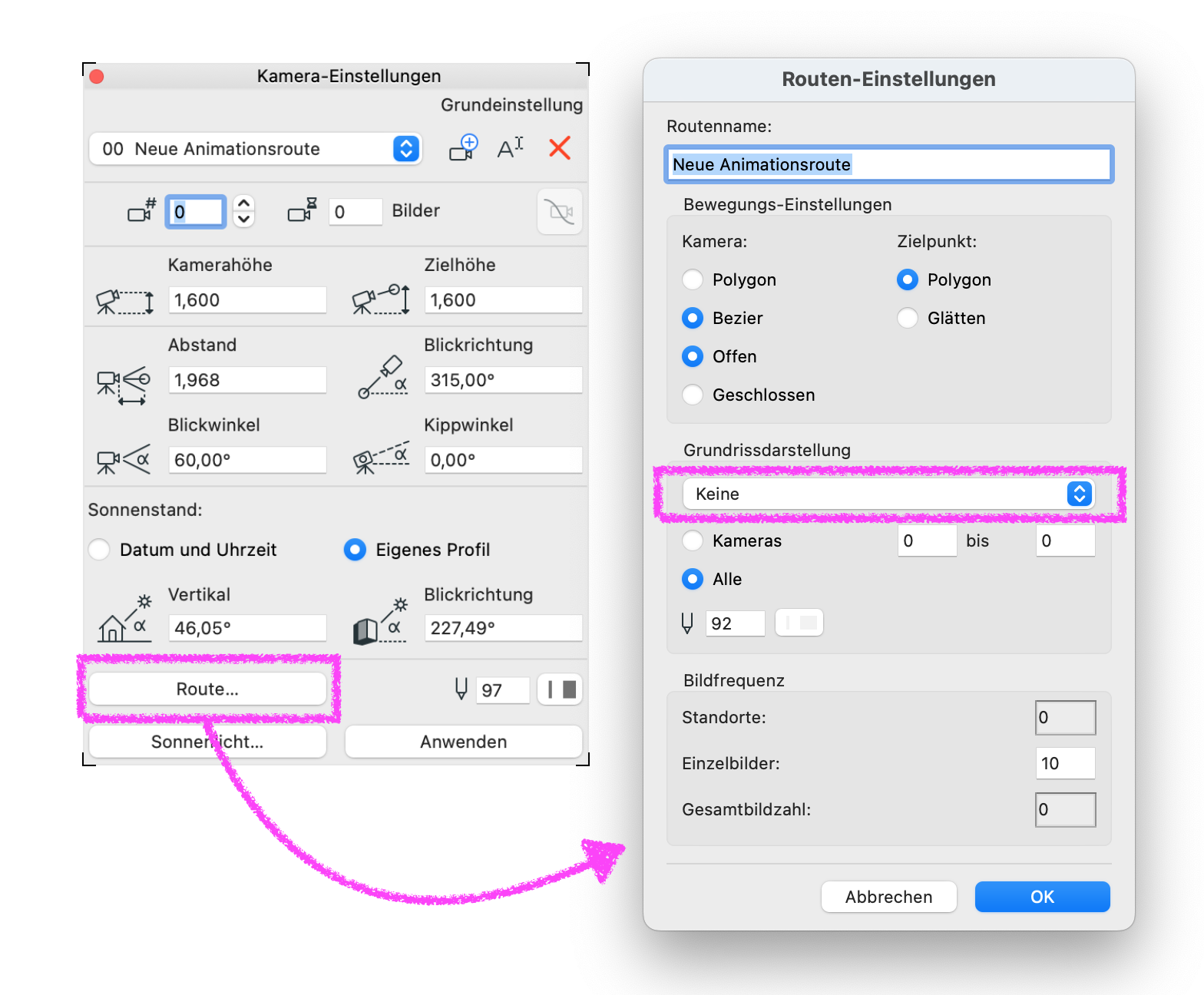Click the Grundeinstellung label
Screen dimensions: 1204x995
point(511,105)
